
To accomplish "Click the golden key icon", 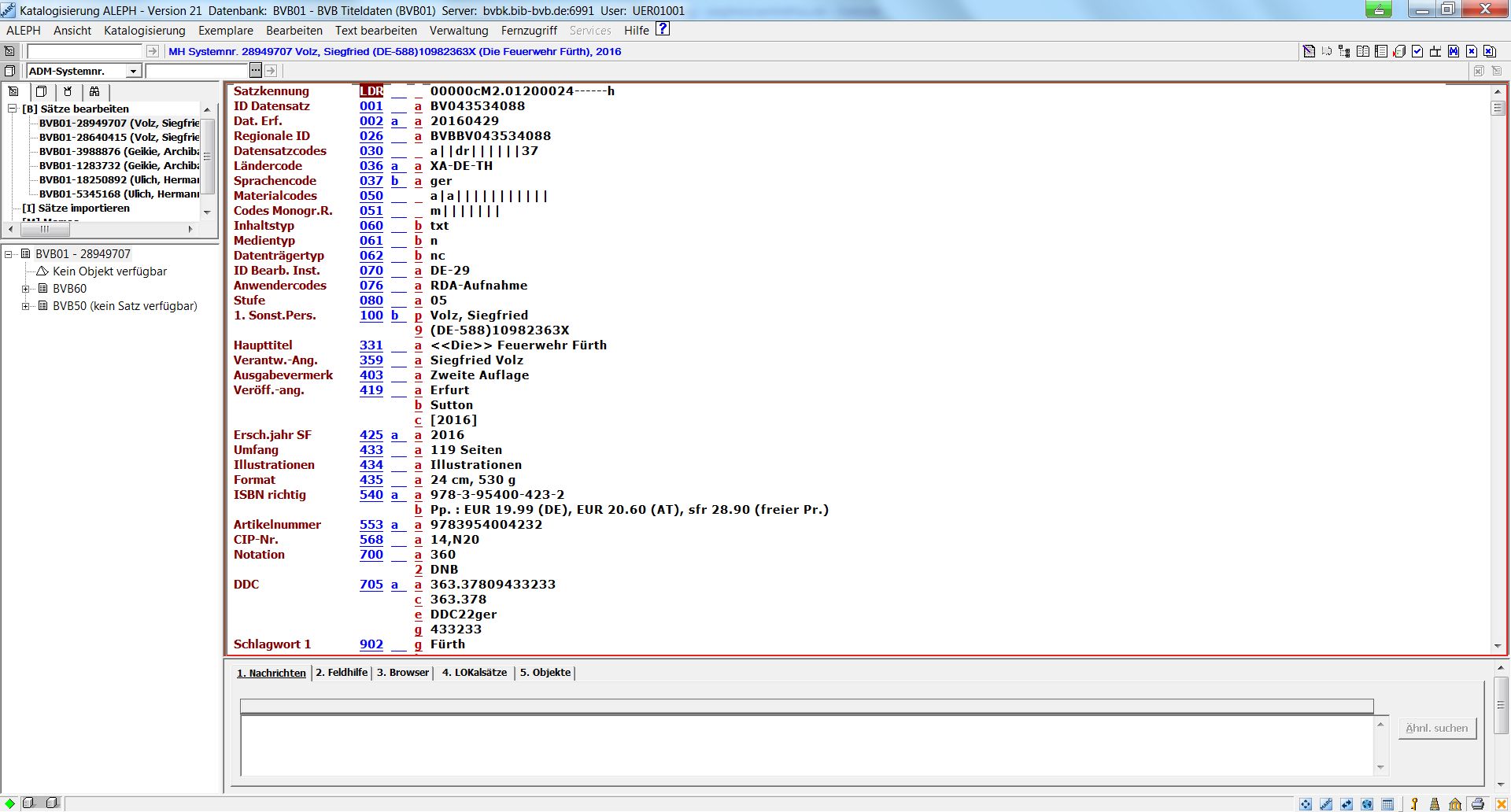I will point(1414,803).
